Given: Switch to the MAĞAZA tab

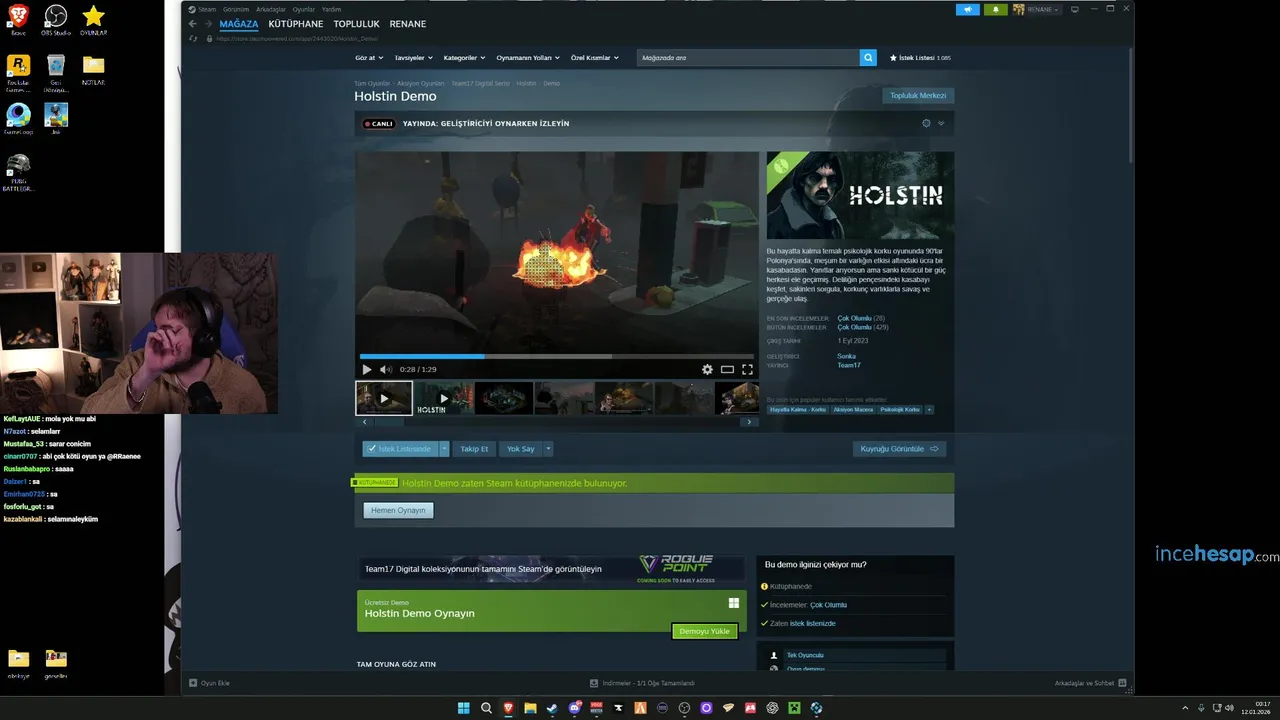Looking at the screenshot, I should [x=239, y=24].
